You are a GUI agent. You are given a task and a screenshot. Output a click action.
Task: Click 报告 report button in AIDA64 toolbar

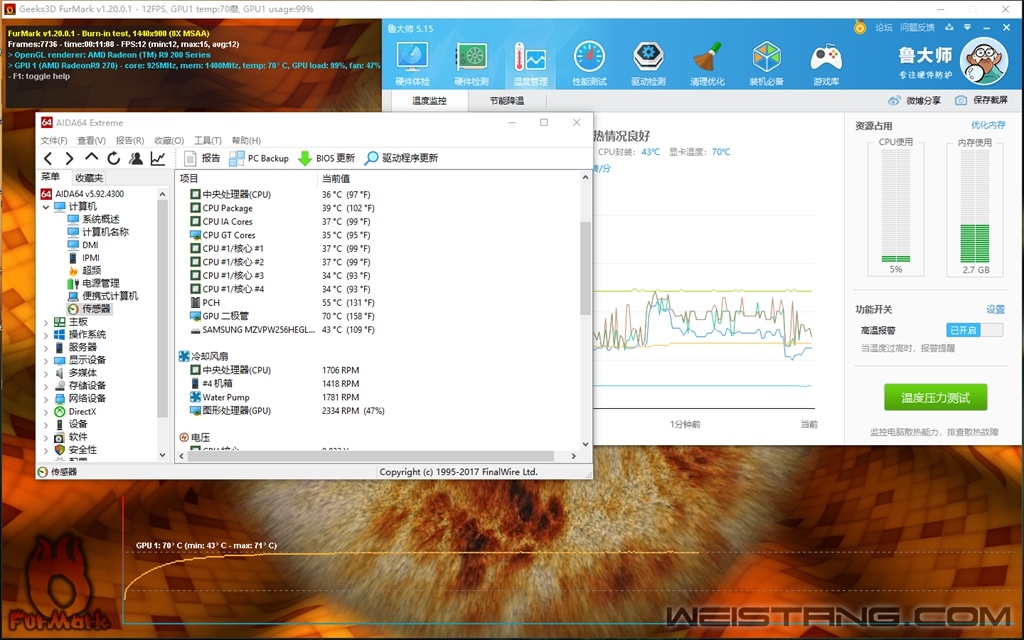[202, 158]
